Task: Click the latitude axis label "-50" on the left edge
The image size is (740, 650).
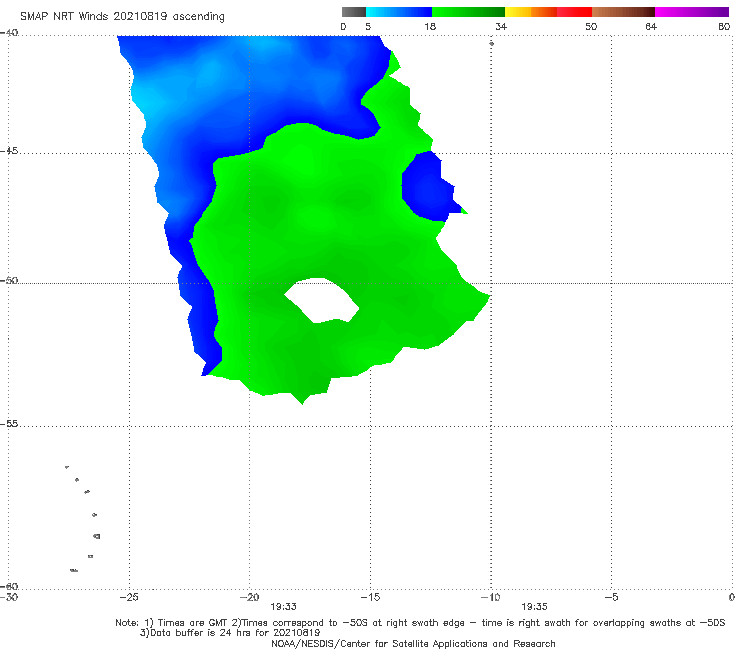Action: (9, 280)
